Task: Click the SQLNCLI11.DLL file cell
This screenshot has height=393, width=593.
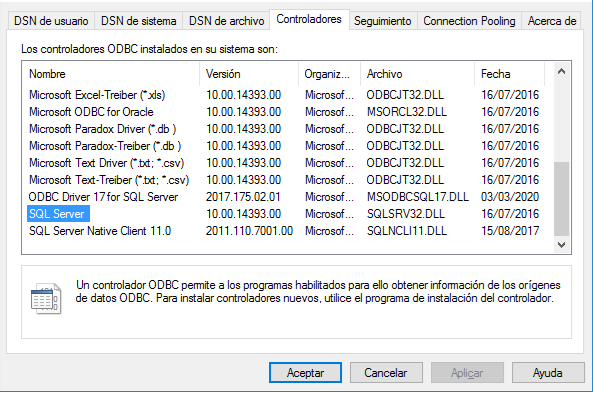Action: [x=407, y=231]
